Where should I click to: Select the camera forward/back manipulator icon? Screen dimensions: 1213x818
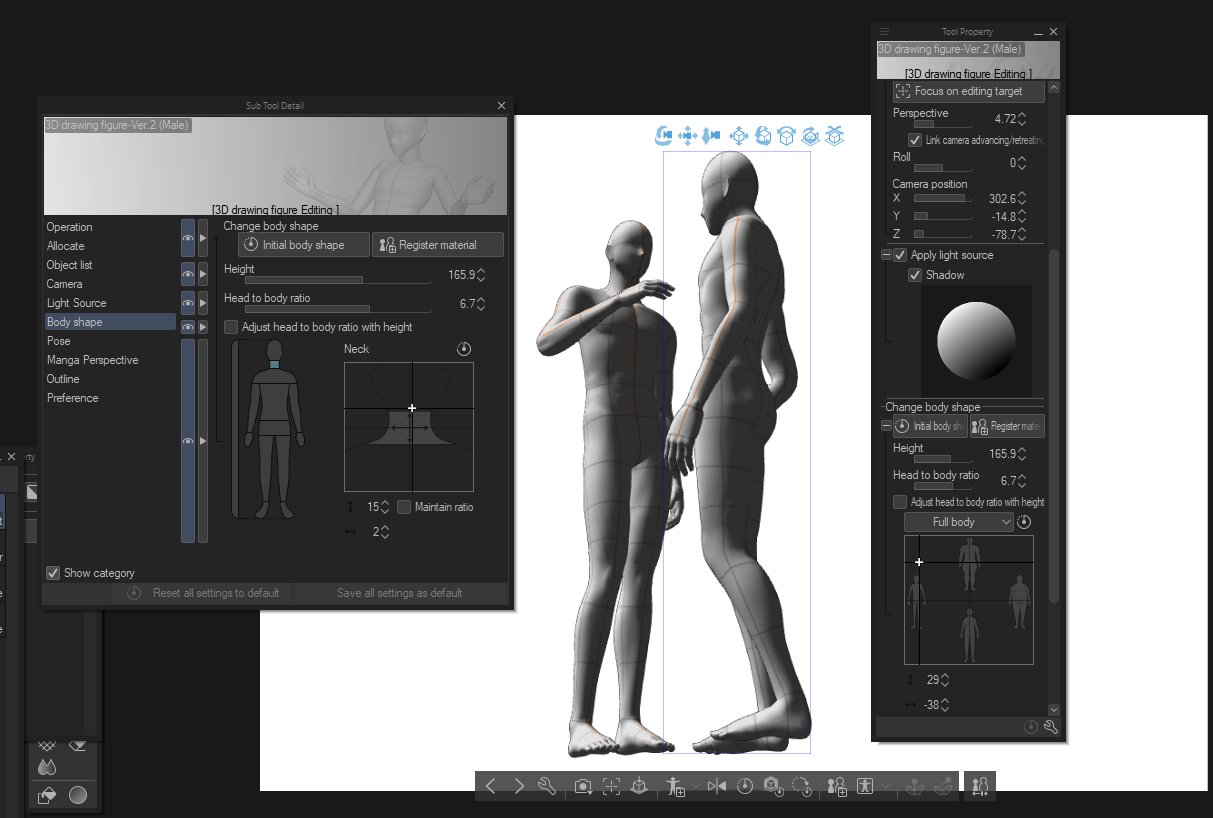(x=711, y=135)
